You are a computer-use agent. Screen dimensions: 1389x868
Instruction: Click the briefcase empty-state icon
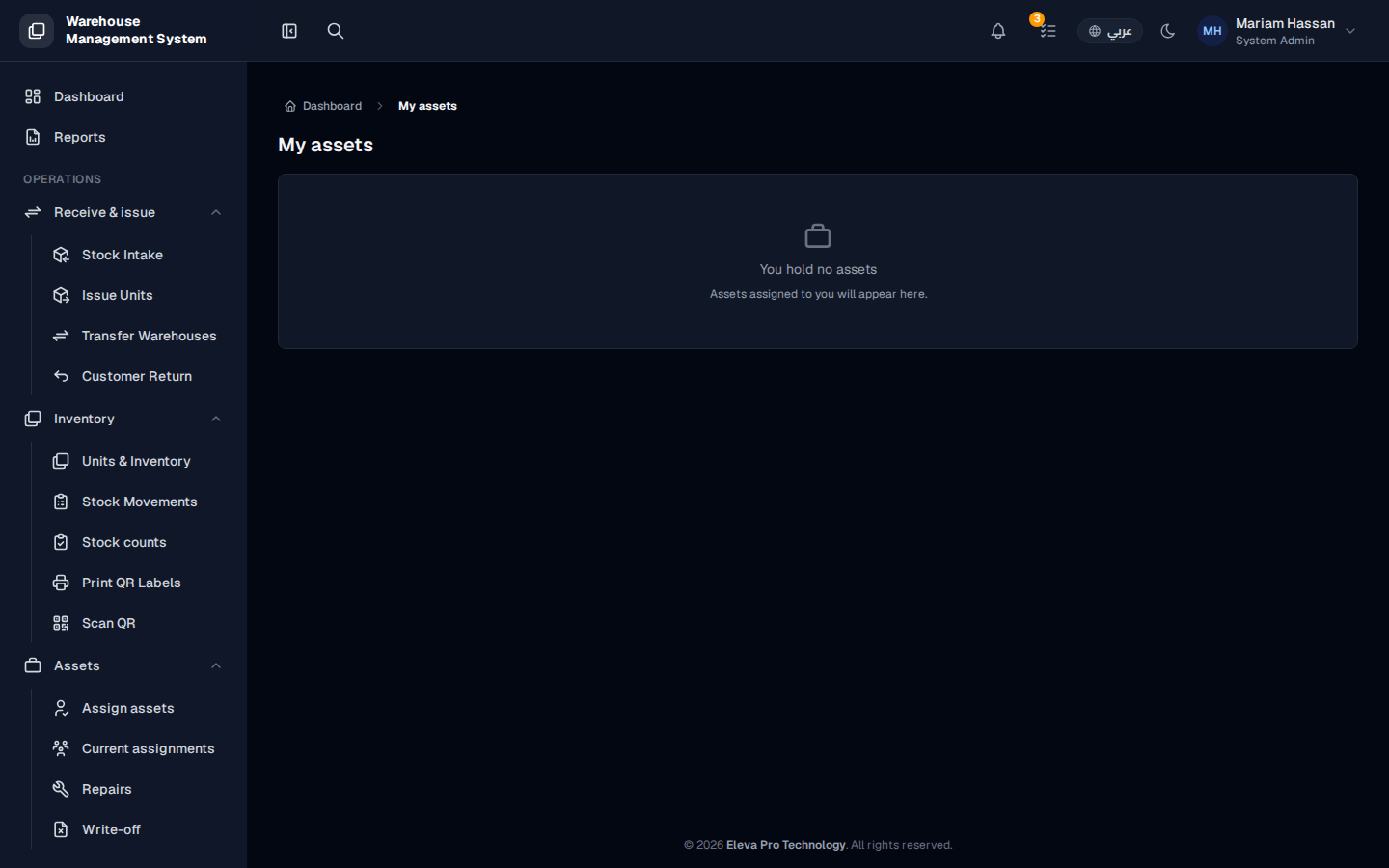pyautogui.click(x=818, y=235)
